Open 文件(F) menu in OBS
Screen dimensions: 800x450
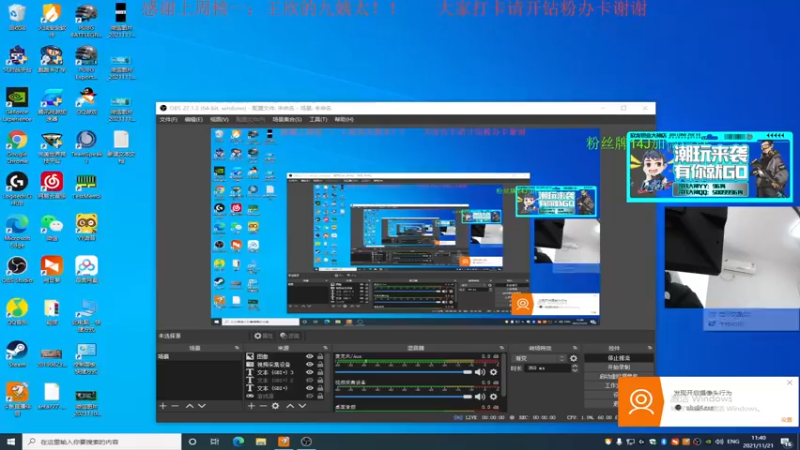168,119
